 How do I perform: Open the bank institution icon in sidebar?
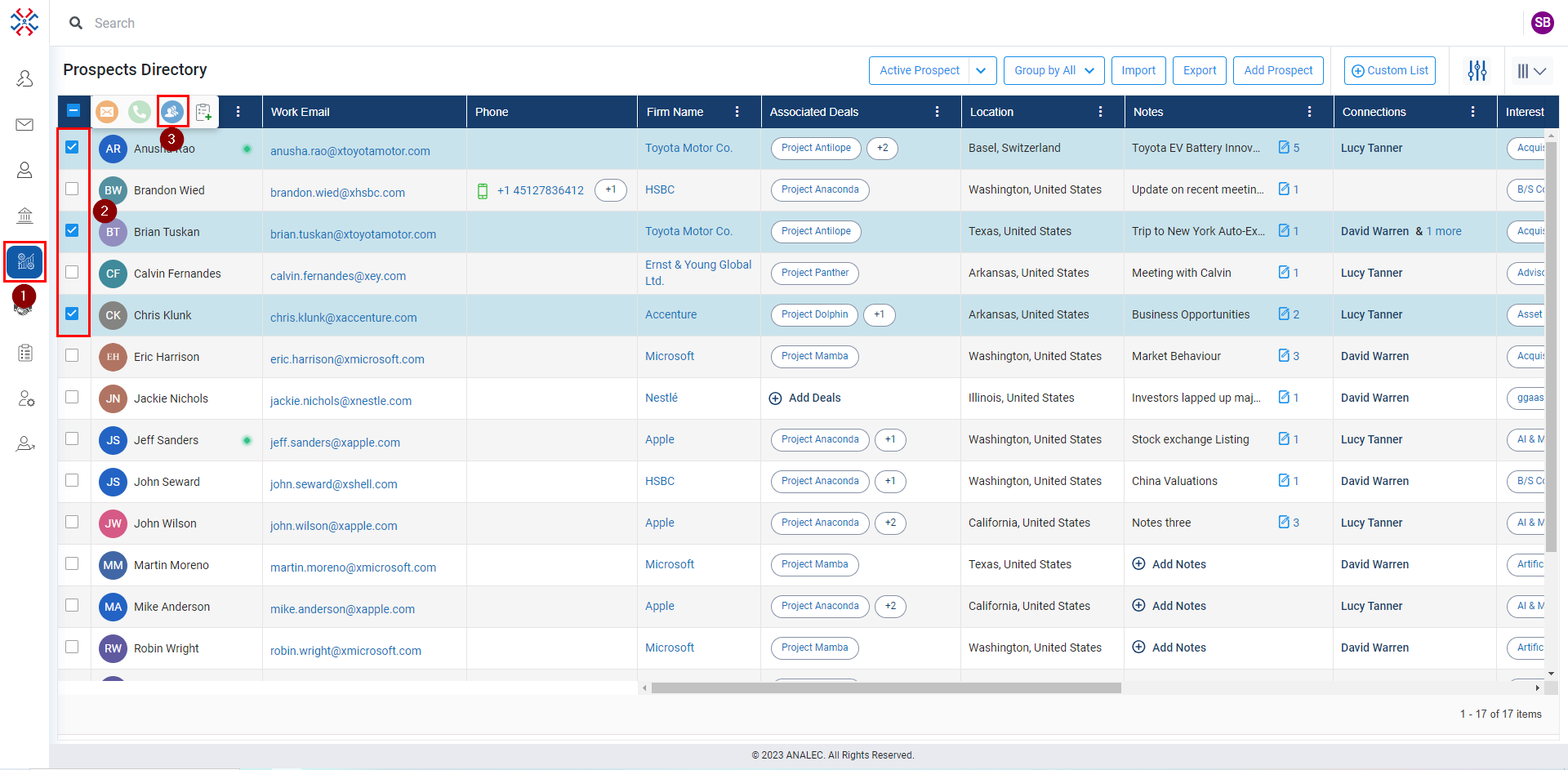pos(24,216)
